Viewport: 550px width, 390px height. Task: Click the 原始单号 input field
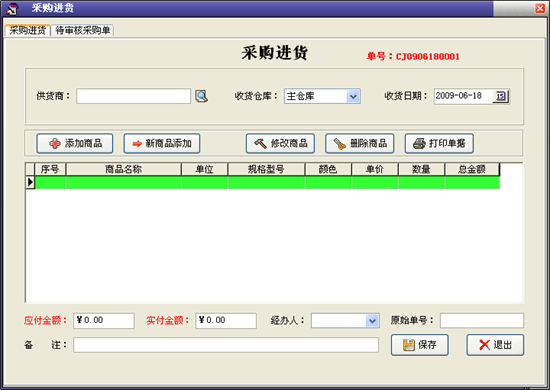[x=482, y=321]
